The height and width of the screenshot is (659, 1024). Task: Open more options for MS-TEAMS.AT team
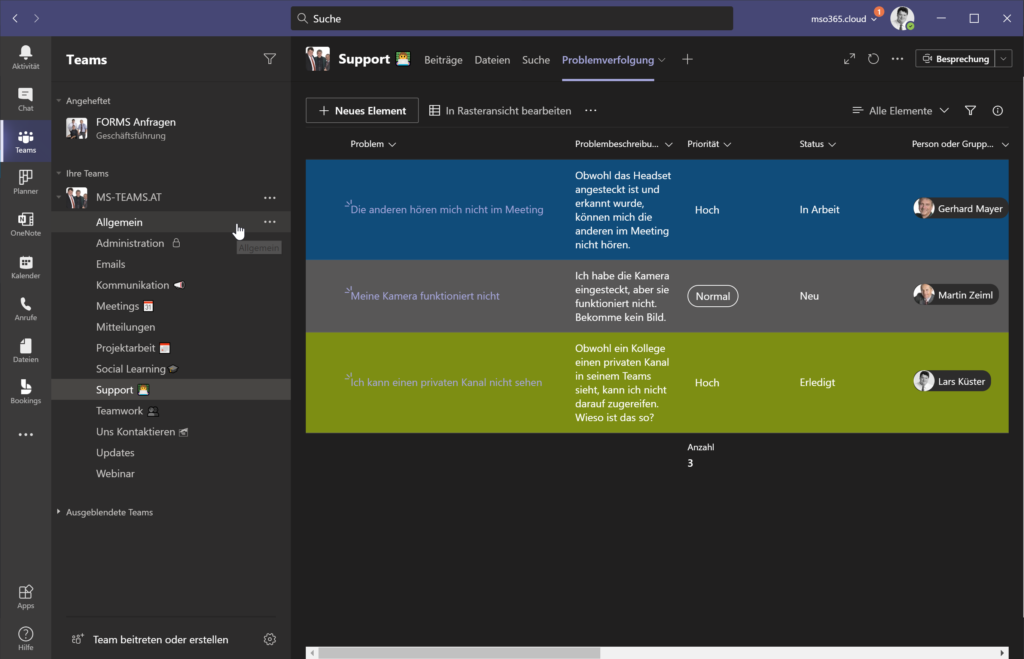[270, 197]
